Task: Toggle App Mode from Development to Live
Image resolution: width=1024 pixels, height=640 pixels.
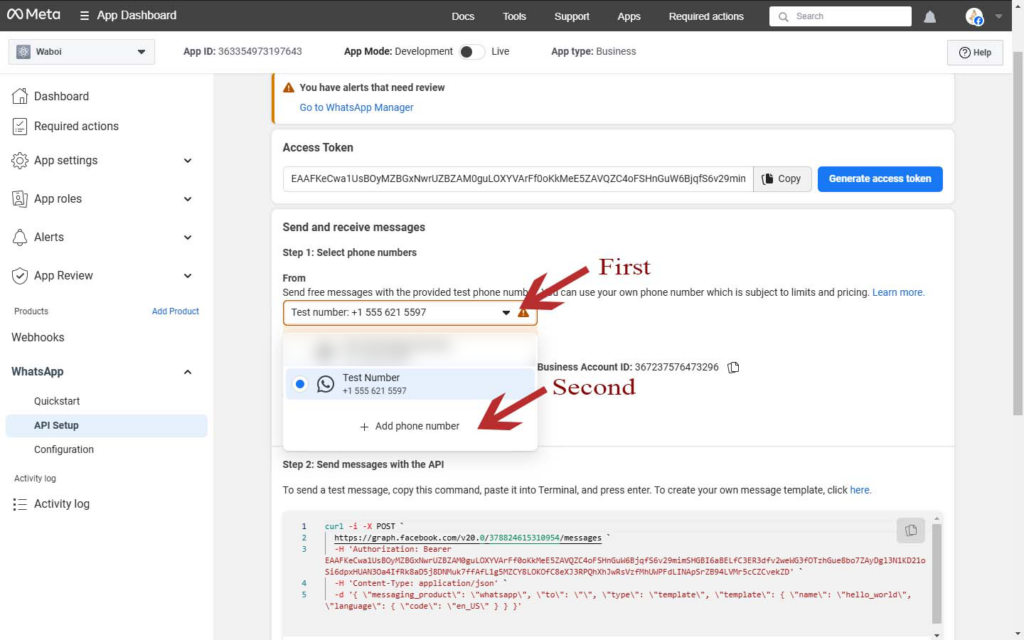Action: pyautogui.click(x=472, y=52)
